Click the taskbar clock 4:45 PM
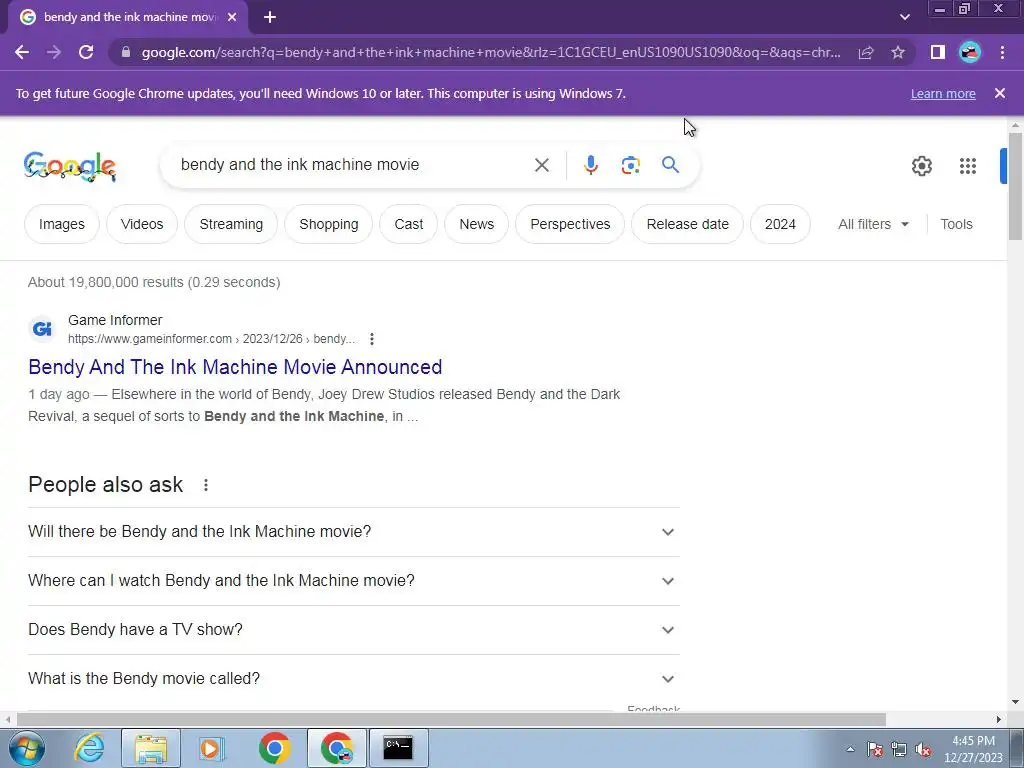This screenshot has width=1024, height=768. coord(973,749)
